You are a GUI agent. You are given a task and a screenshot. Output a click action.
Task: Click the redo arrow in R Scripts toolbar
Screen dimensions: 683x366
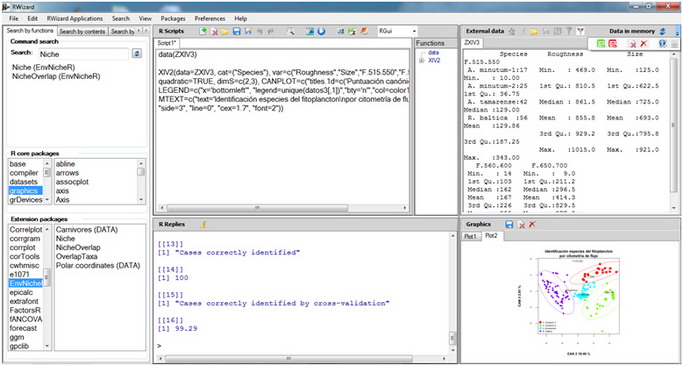[x=271, y=31]
